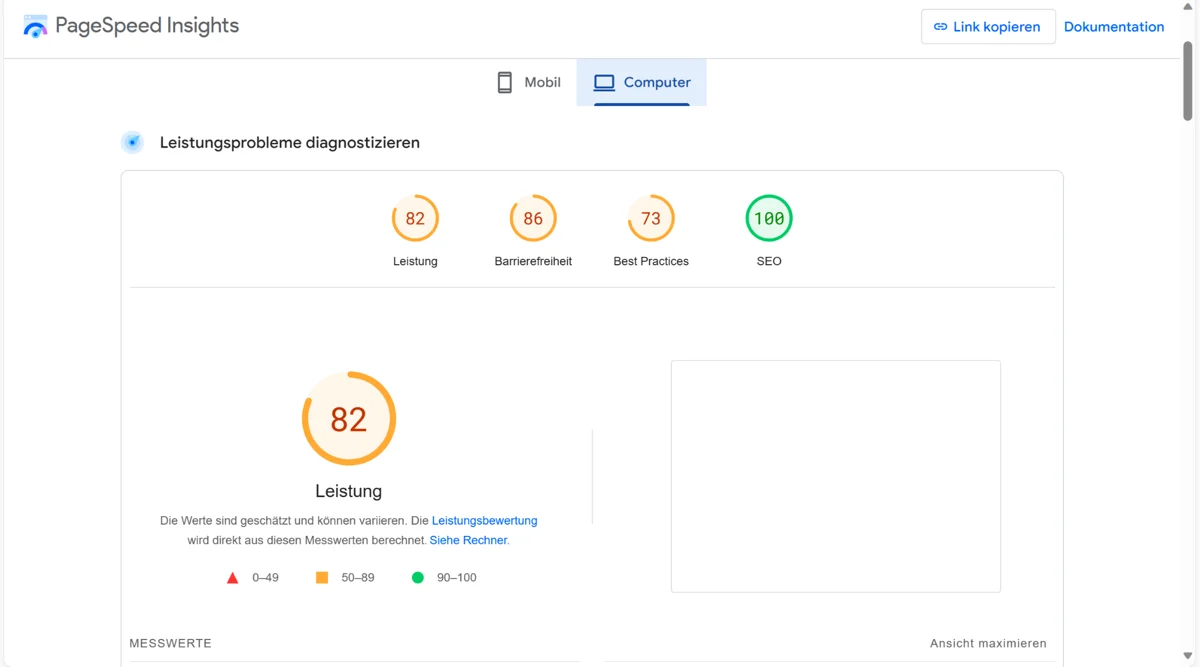Viewport: 1200px width, 667px height.
Task: Jump to SEO score gauge 100
Action: click(769, 218)
